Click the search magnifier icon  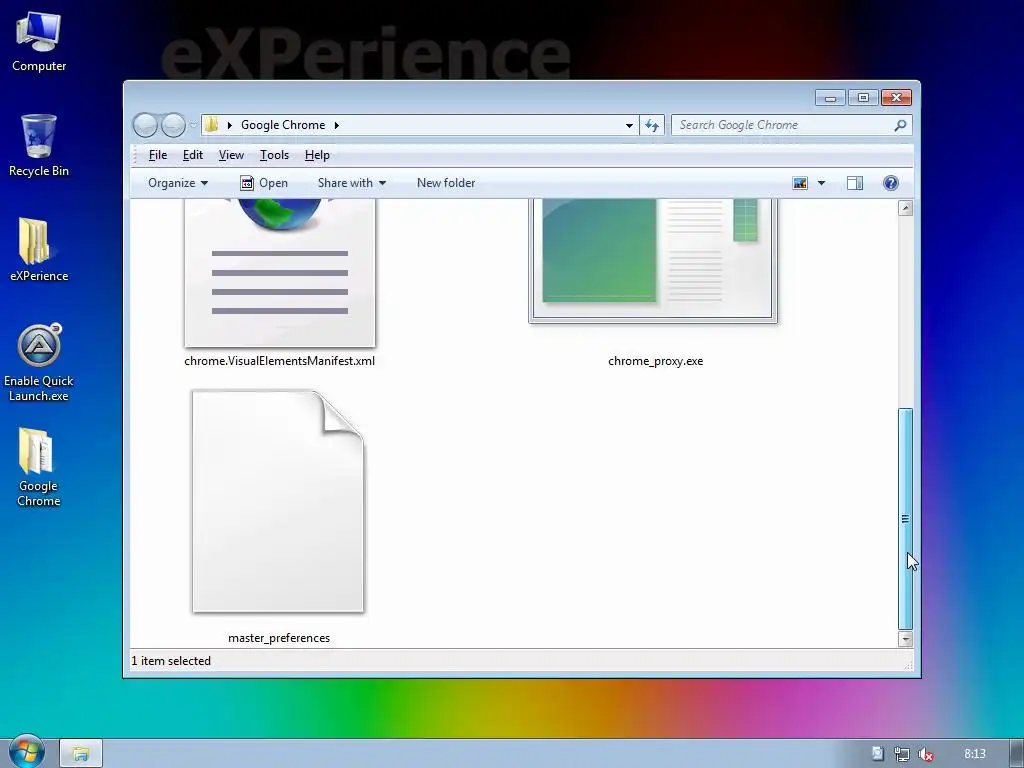pos(901,125)
